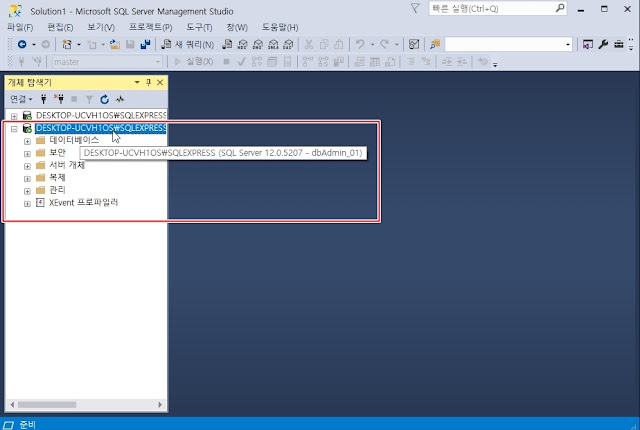Click the Disconnect plug icon with red X
640x430 pixels.
(59, 99)
